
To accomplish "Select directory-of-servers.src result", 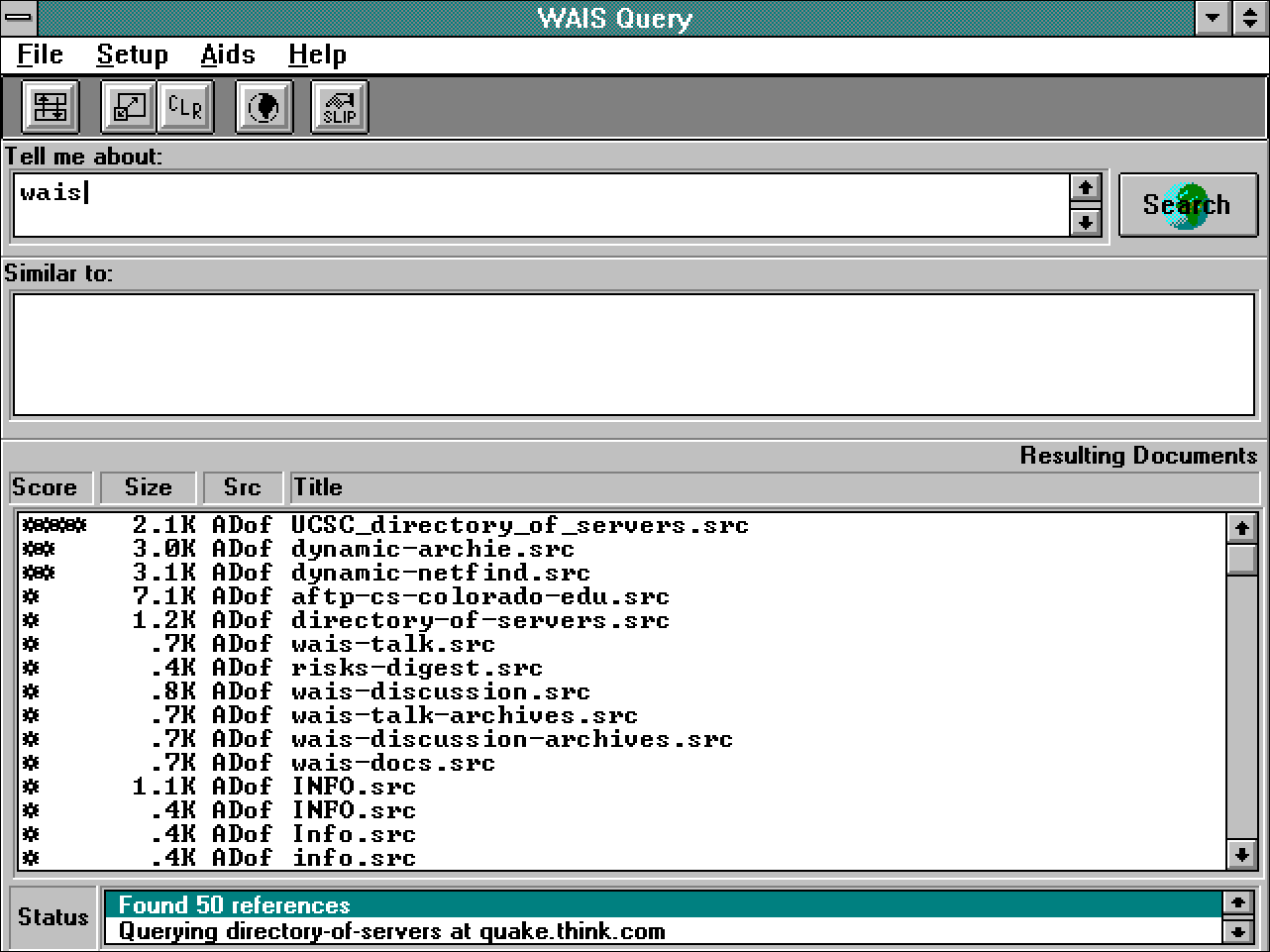I will coord(622,620).
